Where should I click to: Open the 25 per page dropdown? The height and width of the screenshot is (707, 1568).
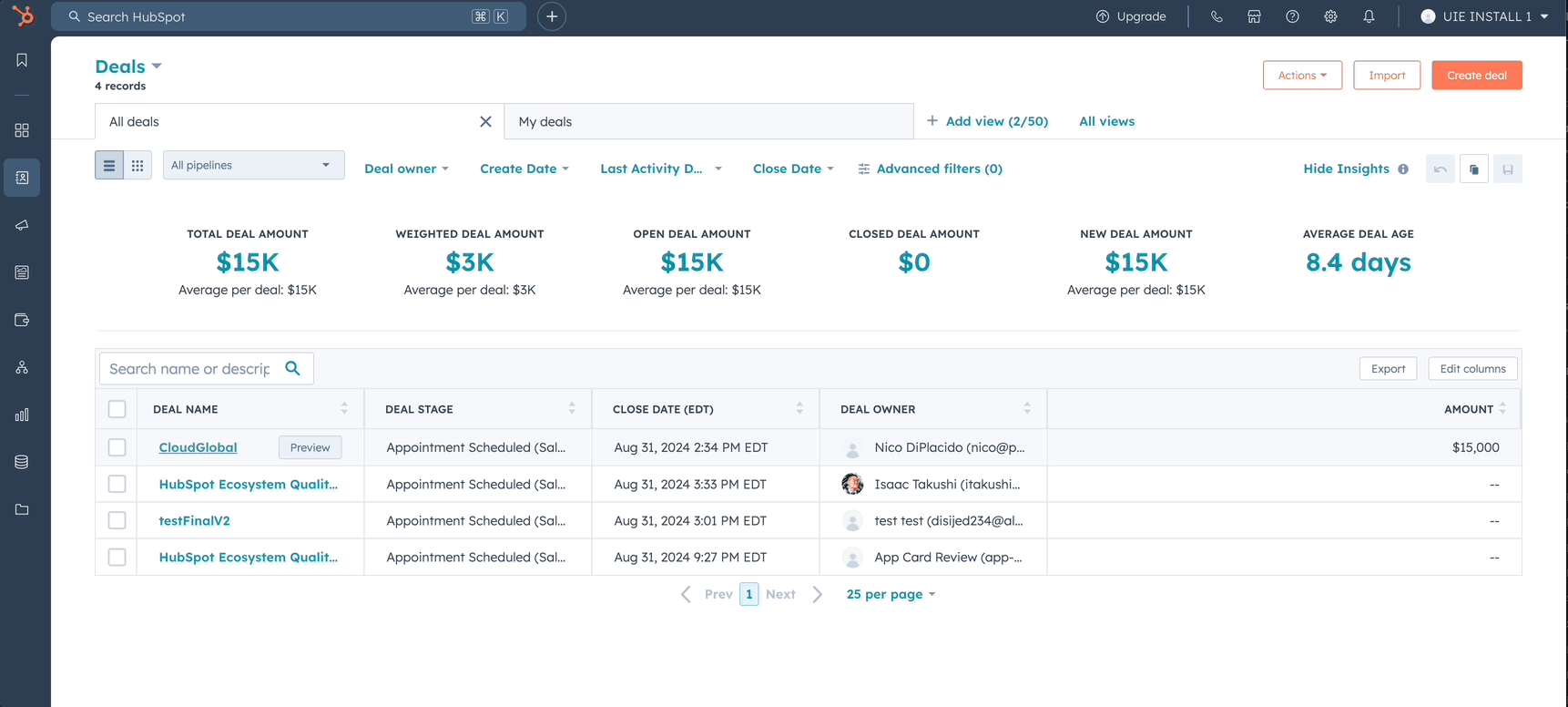891,594
